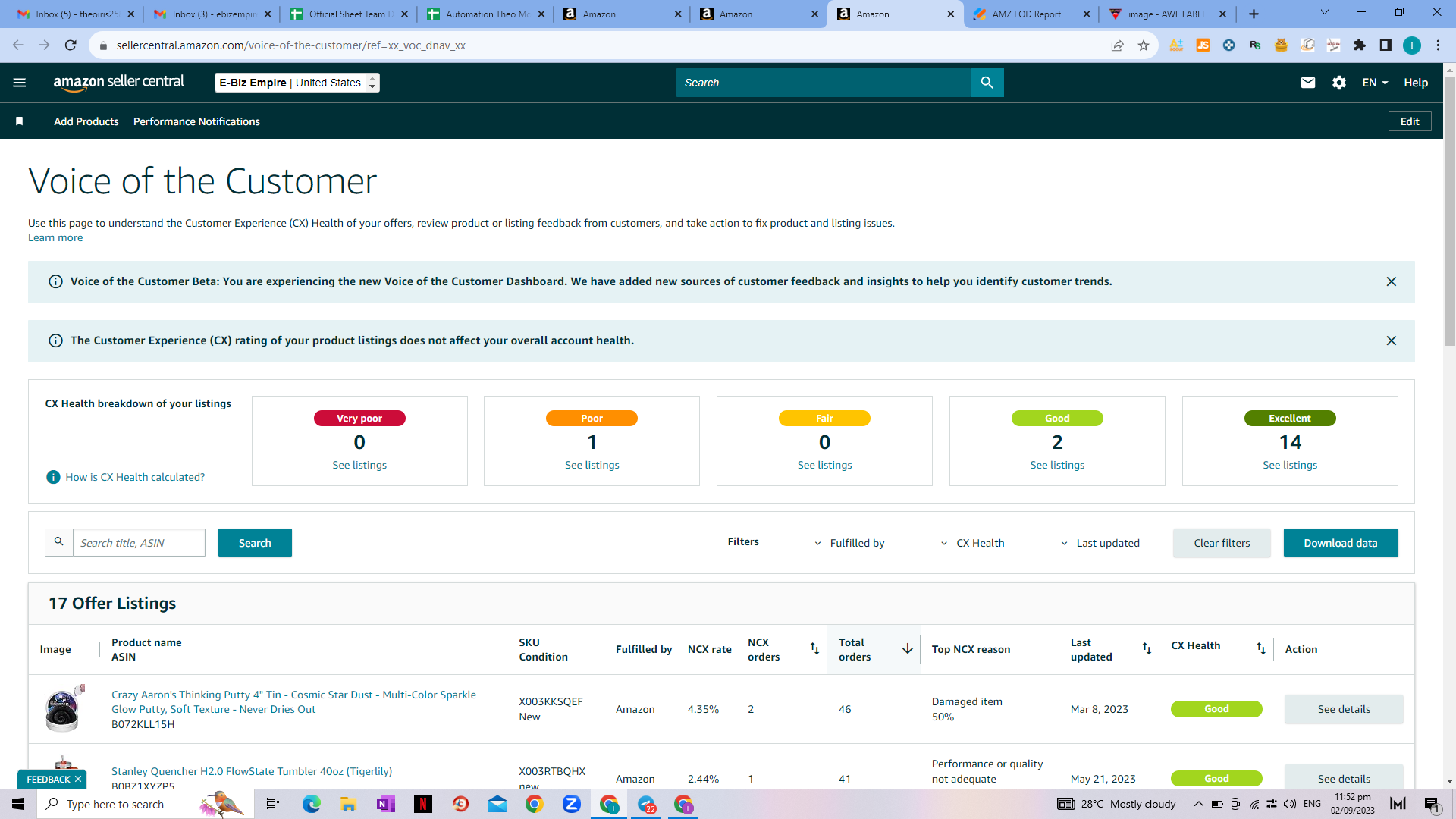Open Add Products in the navigation bar
1456x819 pixels.
click(x=86, y=121)
